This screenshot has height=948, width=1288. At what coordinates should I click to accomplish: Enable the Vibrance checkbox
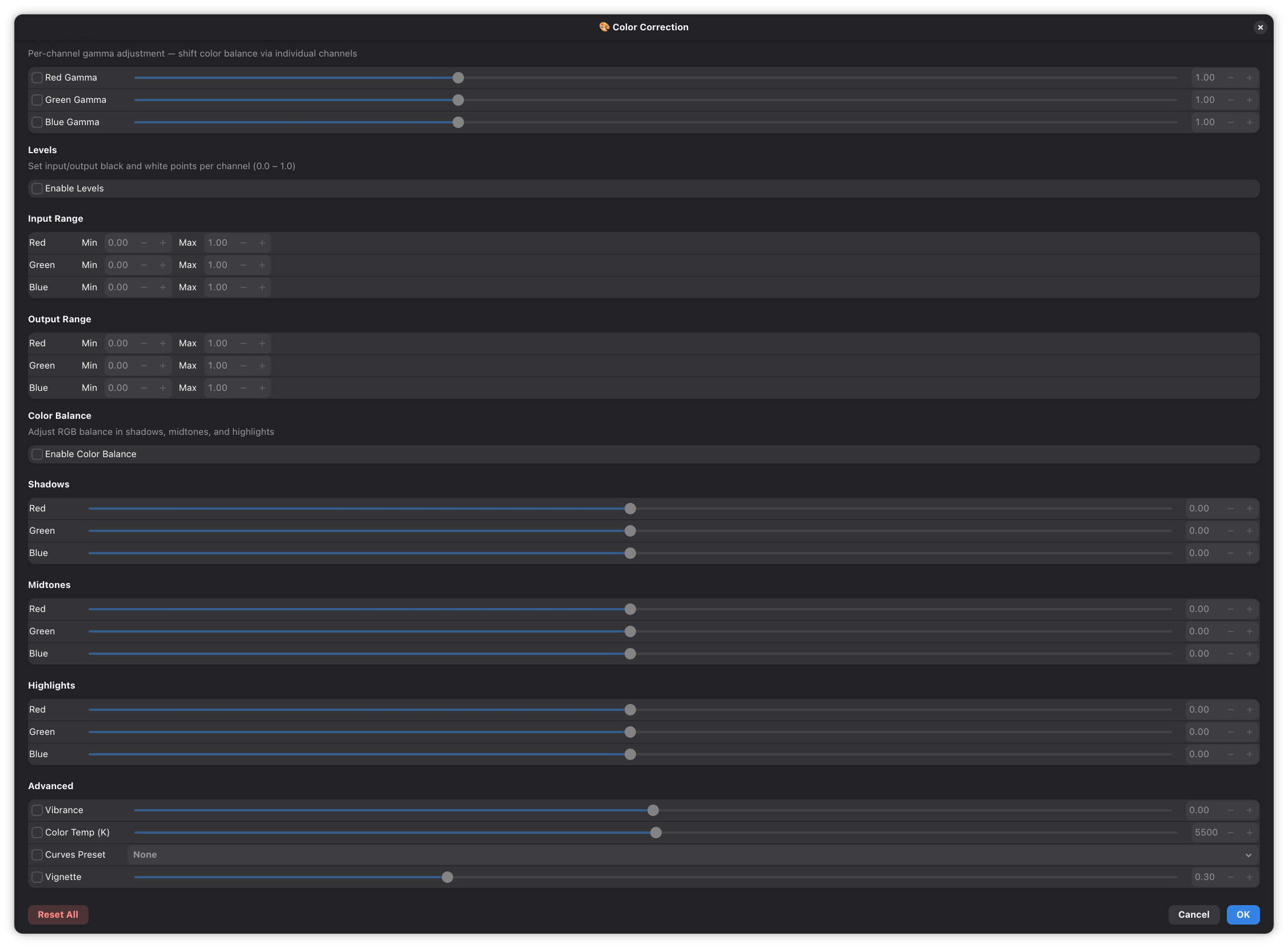(x=37, y=810)
